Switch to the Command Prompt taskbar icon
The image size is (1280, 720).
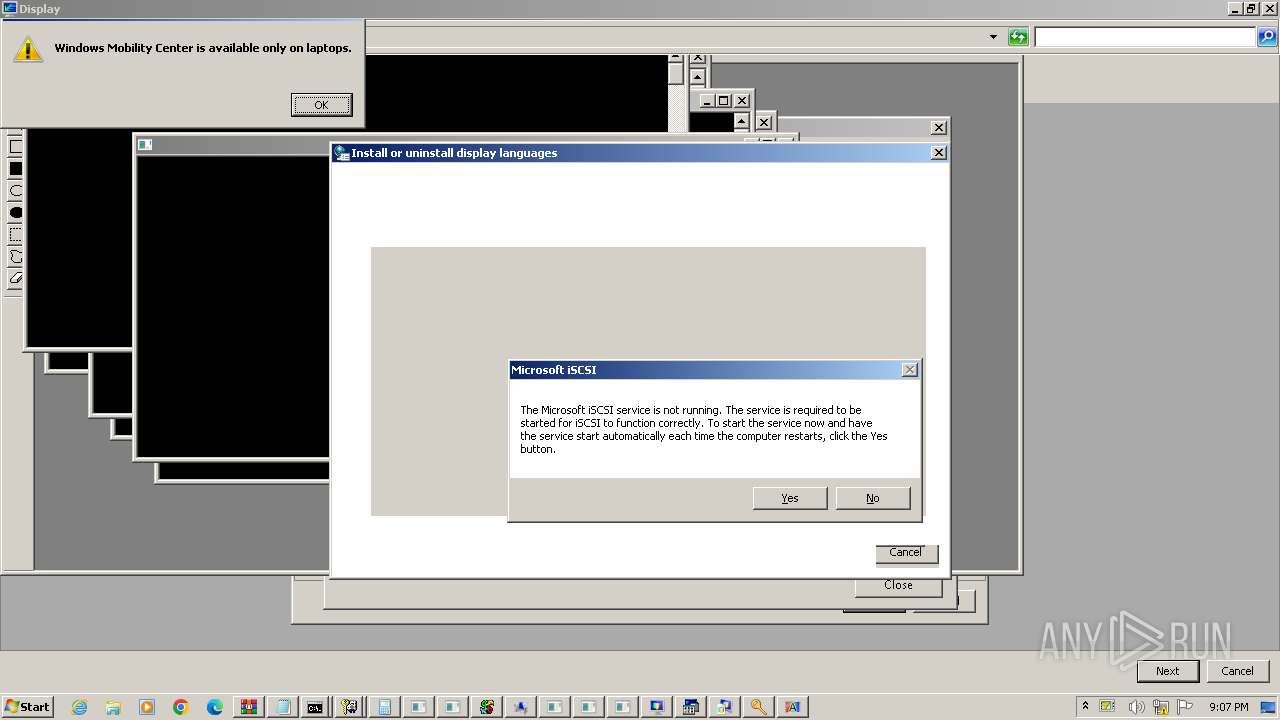pos(315,707)
